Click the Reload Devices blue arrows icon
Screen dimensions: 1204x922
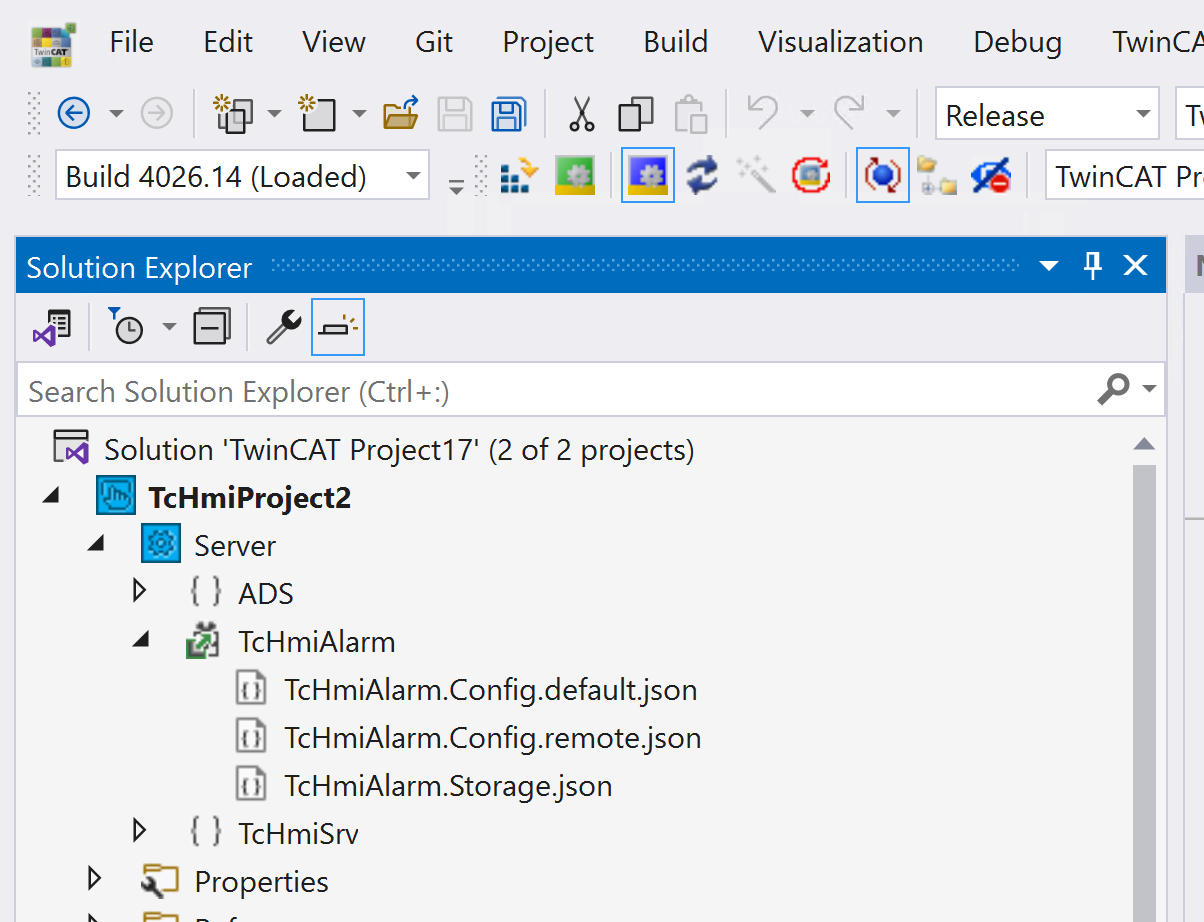click(702, 176)
